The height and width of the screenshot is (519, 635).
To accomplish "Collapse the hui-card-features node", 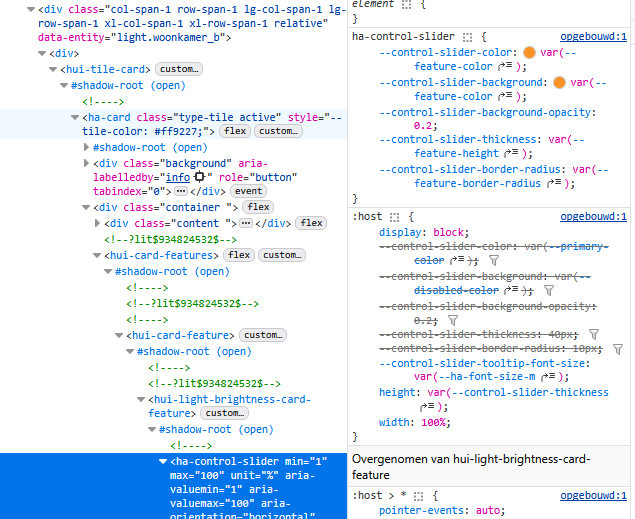I will tap(96, 255).
